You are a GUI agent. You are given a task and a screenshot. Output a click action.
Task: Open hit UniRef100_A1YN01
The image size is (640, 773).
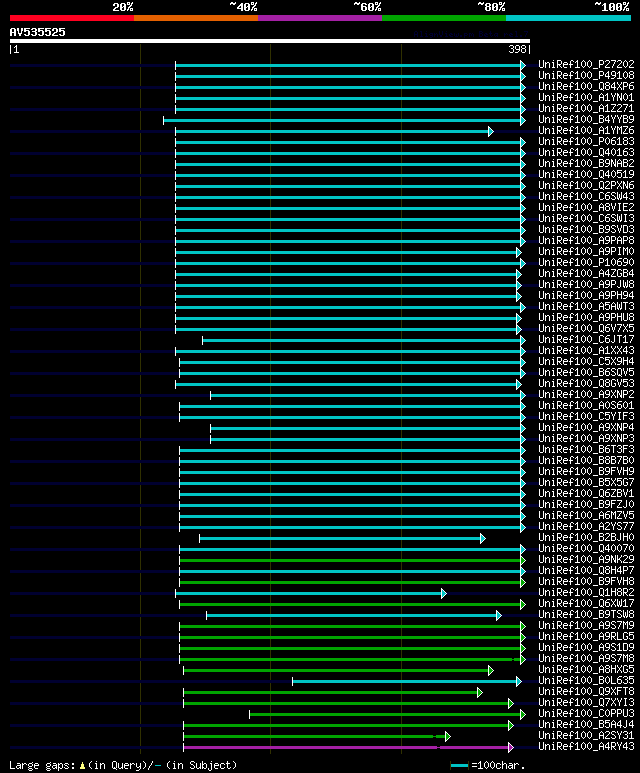coord(586,98)
